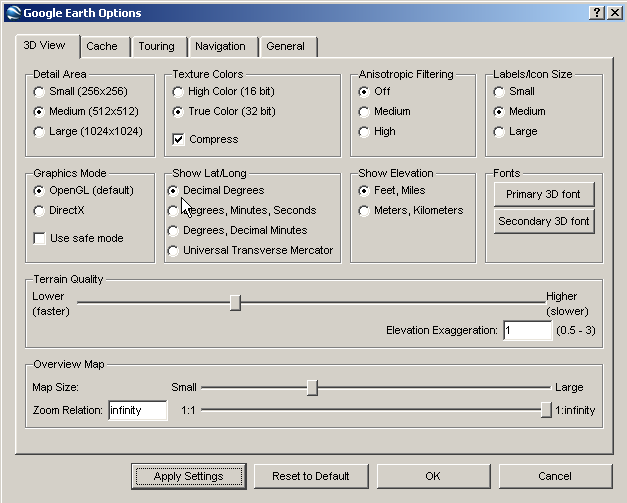Click the Zoom Relation text field
This screenshot has width=627, height=503.
pos(138,411)
